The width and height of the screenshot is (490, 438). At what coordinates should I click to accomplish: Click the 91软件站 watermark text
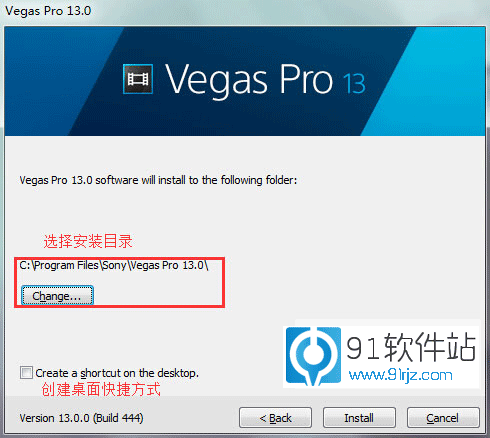[411, 348]
